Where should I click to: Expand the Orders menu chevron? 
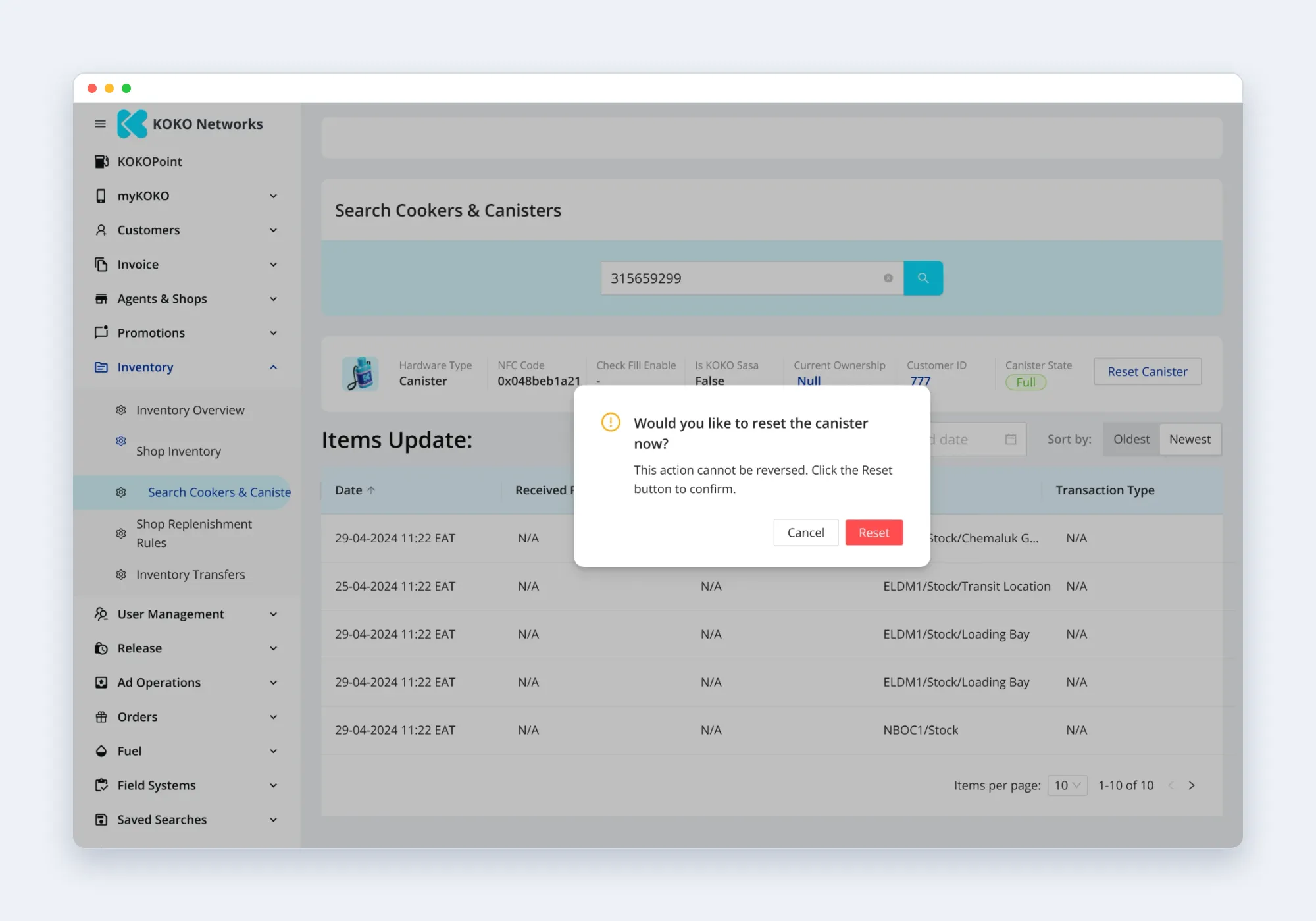273,716
